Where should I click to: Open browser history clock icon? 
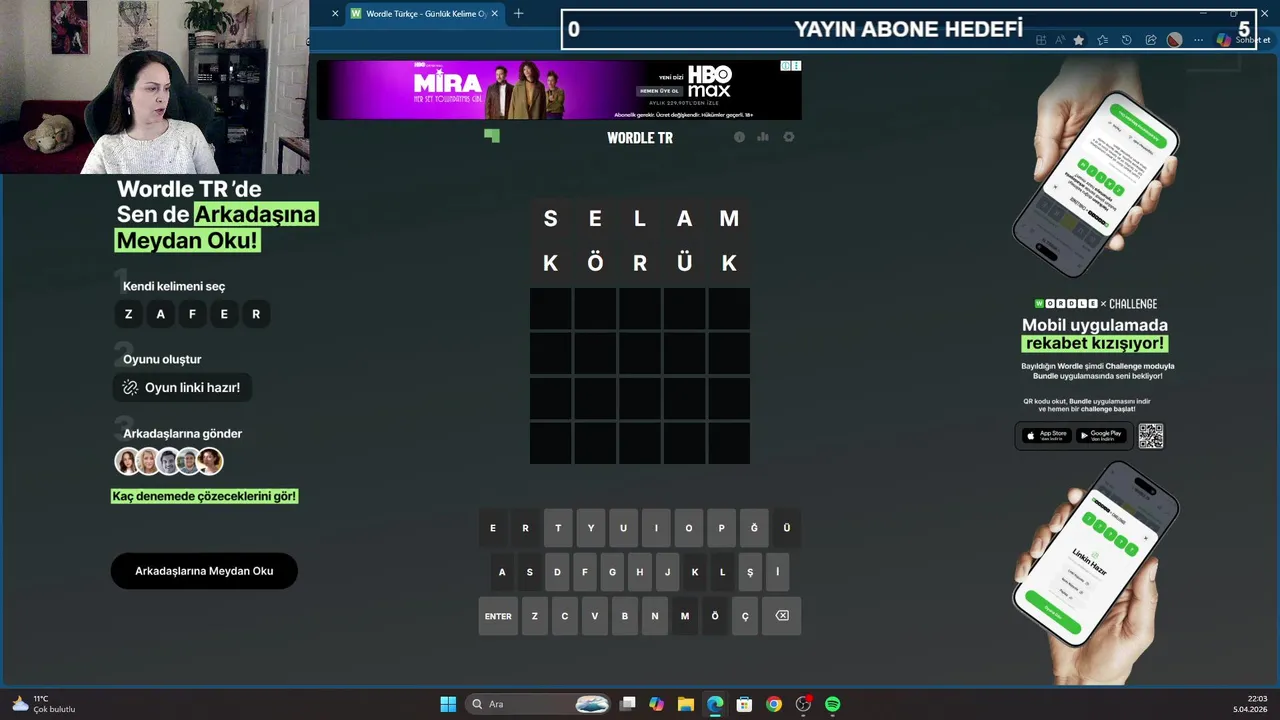click(x=1126, y=40)
